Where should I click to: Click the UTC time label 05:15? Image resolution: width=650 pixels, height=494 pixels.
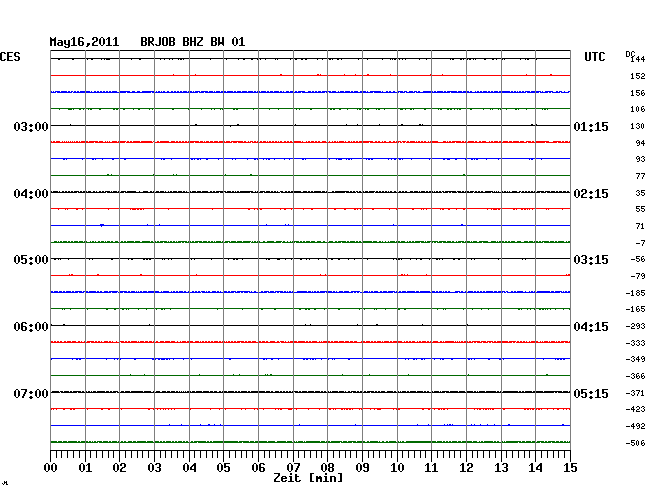click(x=591, y=394)
